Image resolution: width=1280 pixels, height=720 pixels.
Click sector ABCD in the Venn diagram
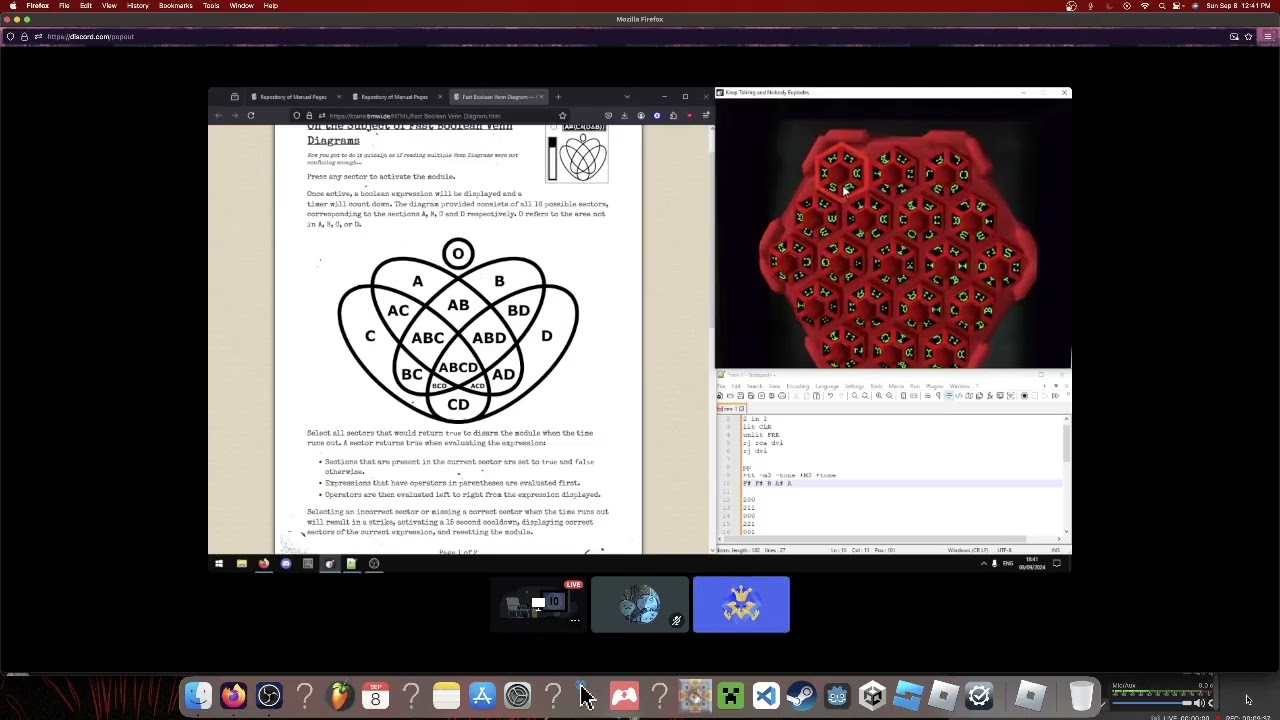(457, 367)
